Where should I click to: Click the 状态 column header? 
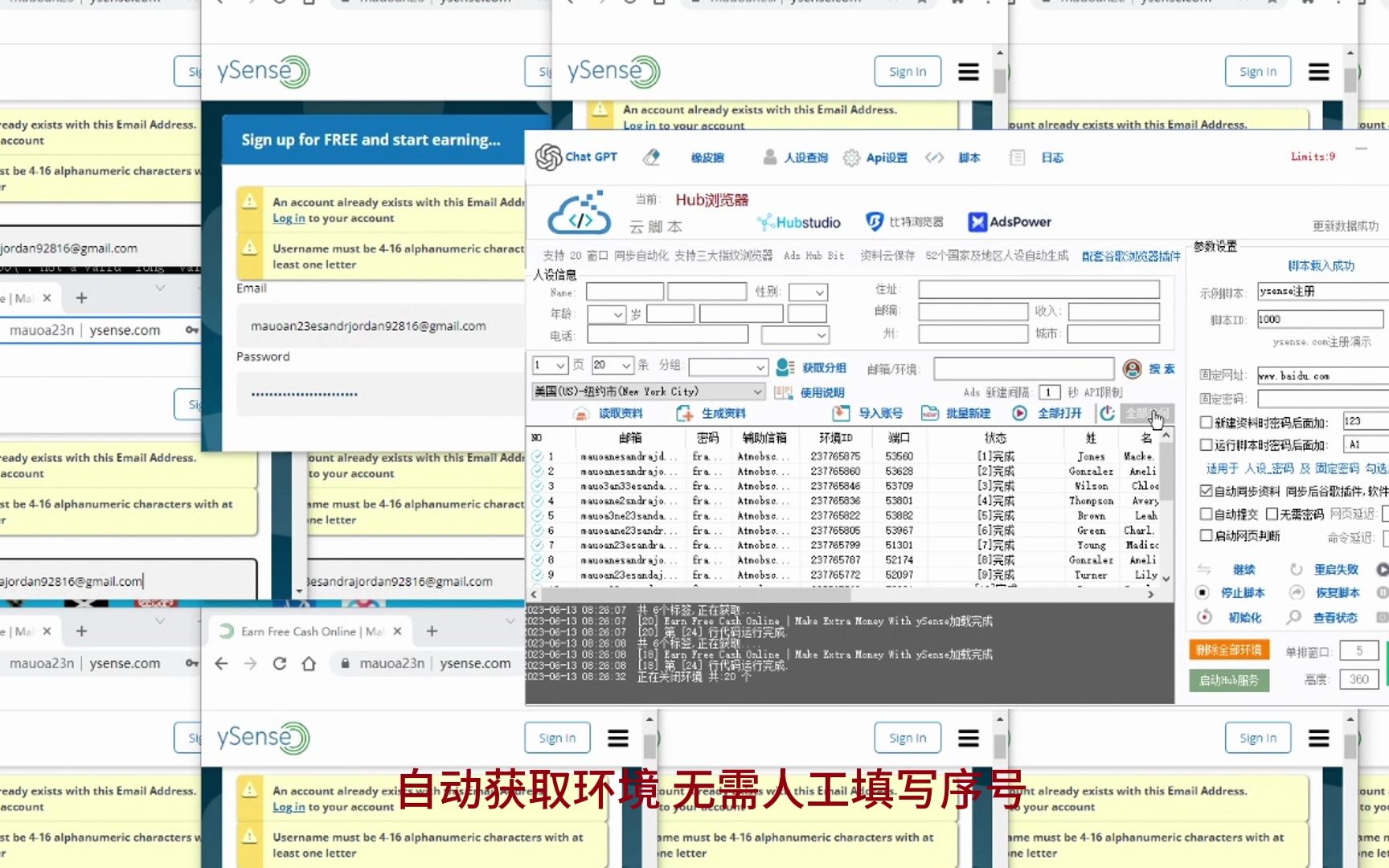[995, 438]
